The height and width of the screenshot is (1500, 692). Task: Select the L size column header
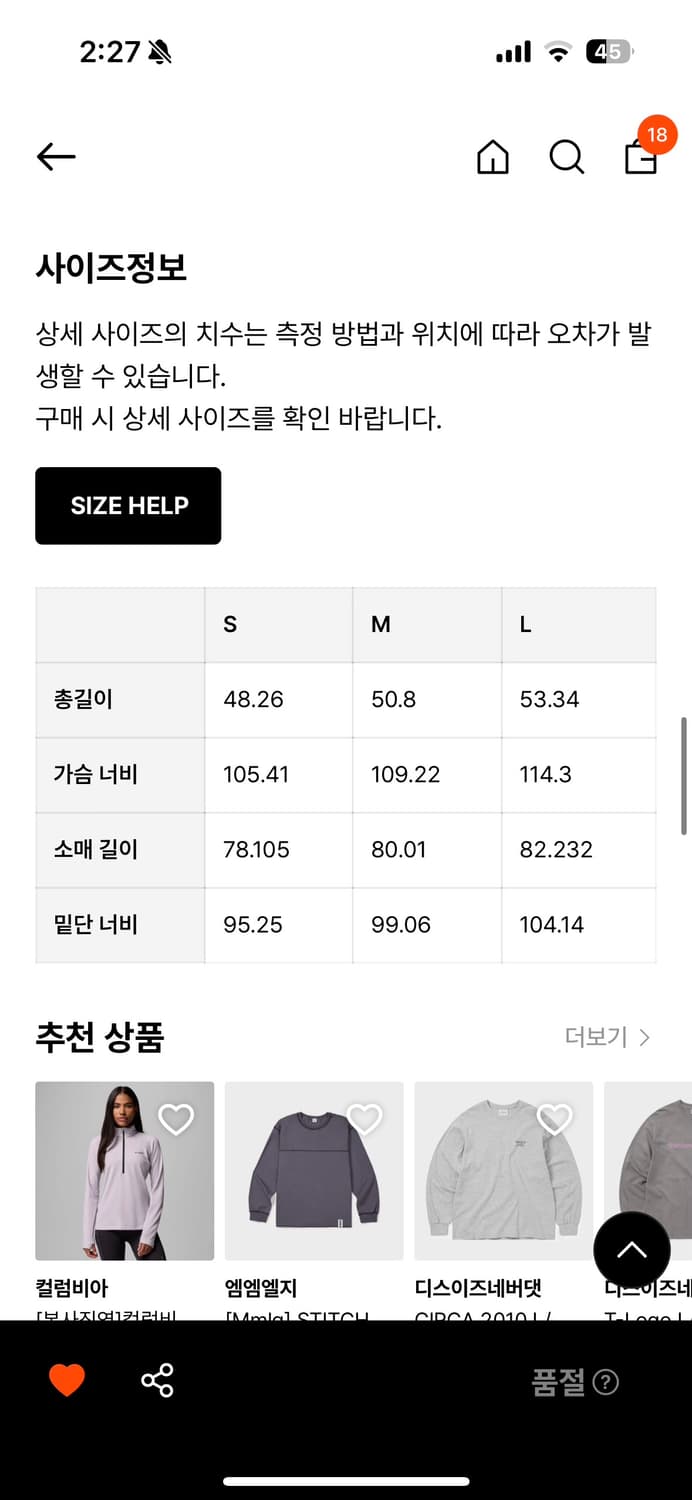(x=525, y=624)
